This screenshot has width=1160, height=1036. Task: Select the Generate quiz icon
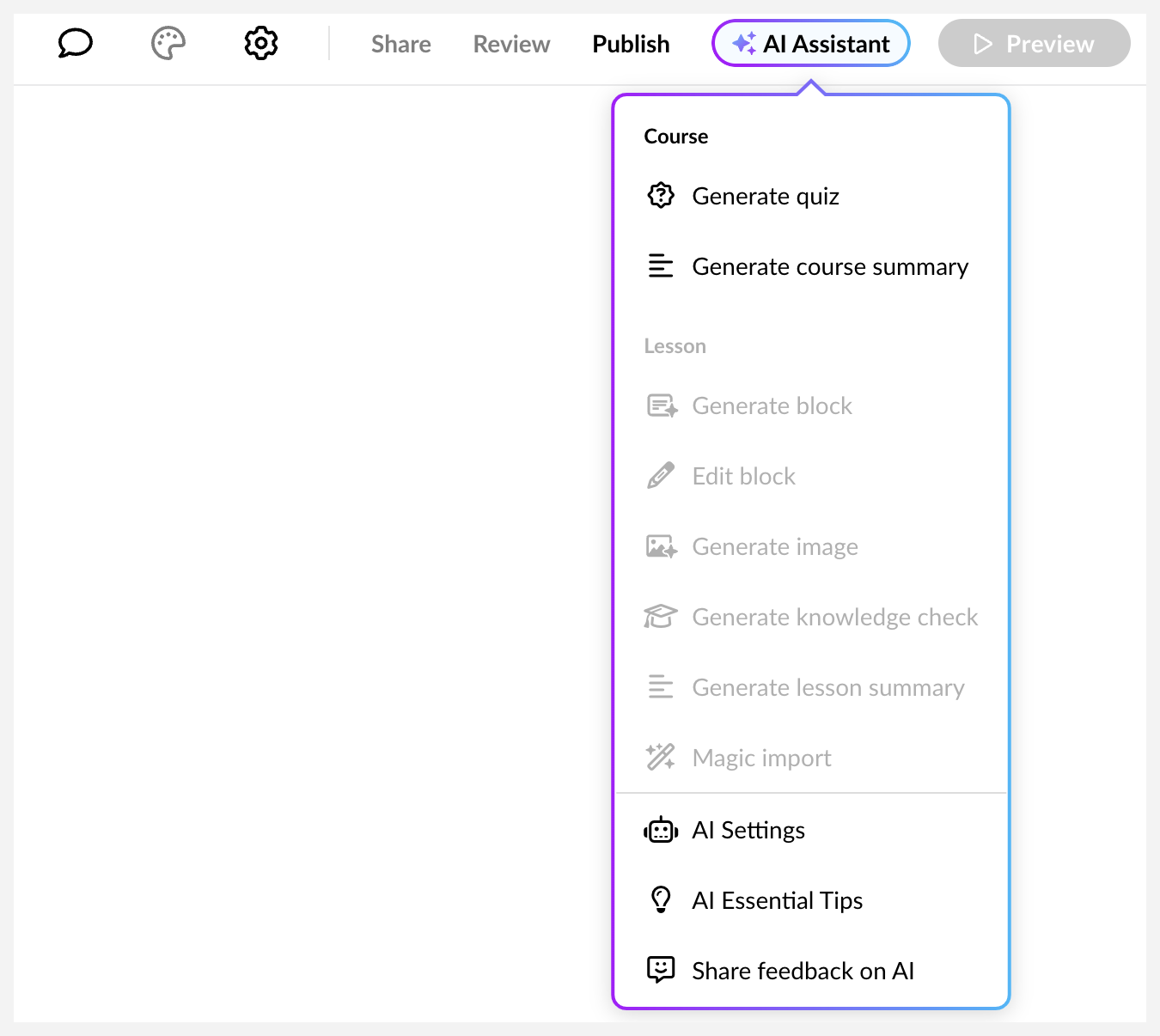click(660, 195)
